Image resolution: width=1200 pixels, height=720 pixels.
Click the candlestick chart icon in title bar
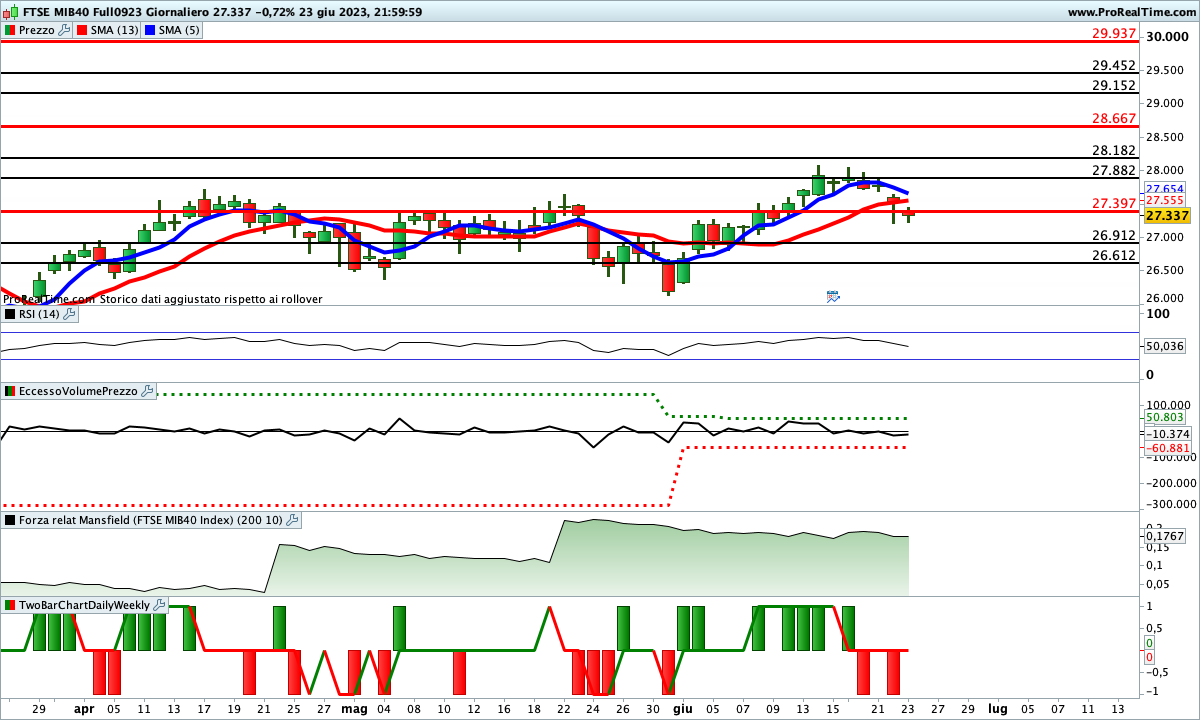[x=9, y=12]
